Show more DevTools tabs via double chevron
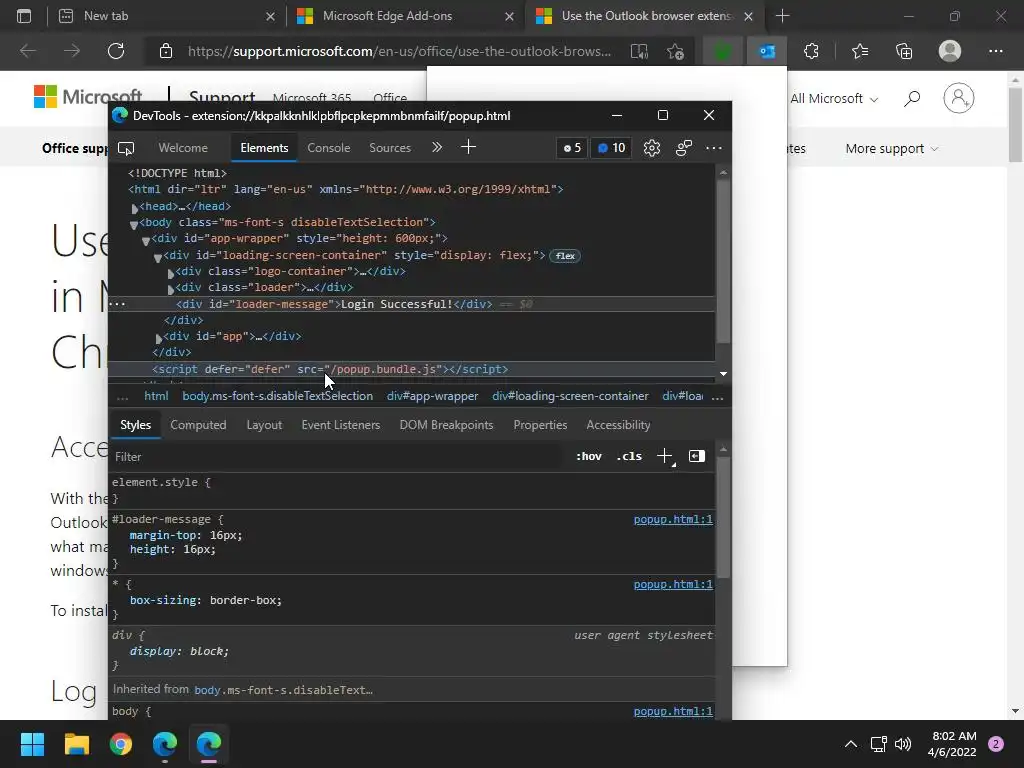This screenshot has width=1024, height=768. pyautogui.click(x=437, y=148)
